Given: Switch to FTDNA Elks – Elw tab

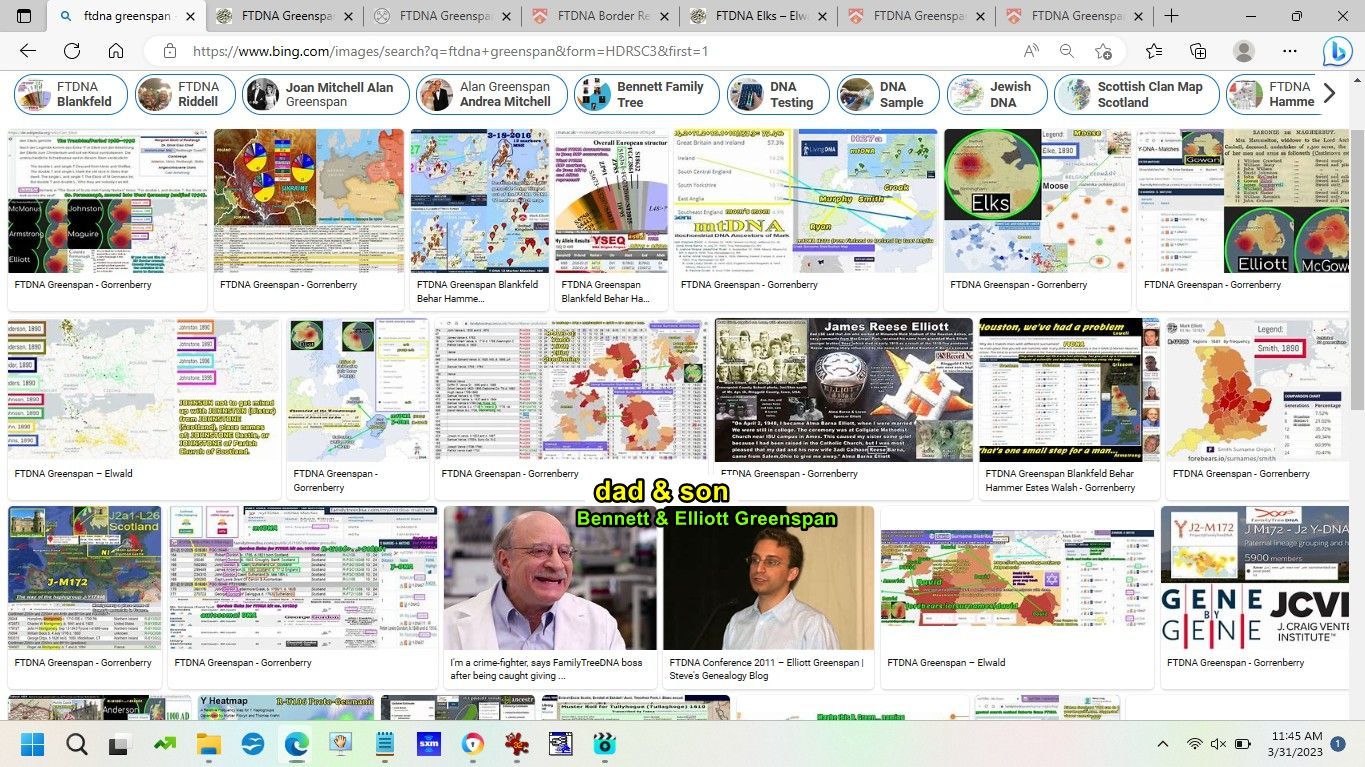Looking at the screenshot, I should click(757, 16).
